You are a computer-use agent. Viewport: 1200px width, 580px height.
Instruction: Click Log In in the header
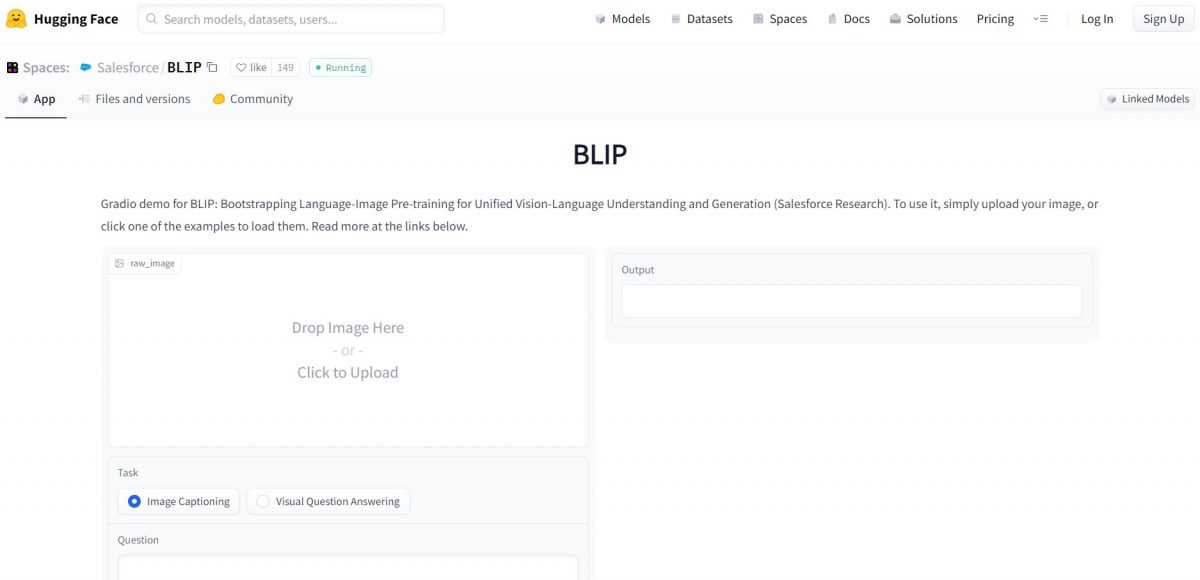[x=1097, y=18]
